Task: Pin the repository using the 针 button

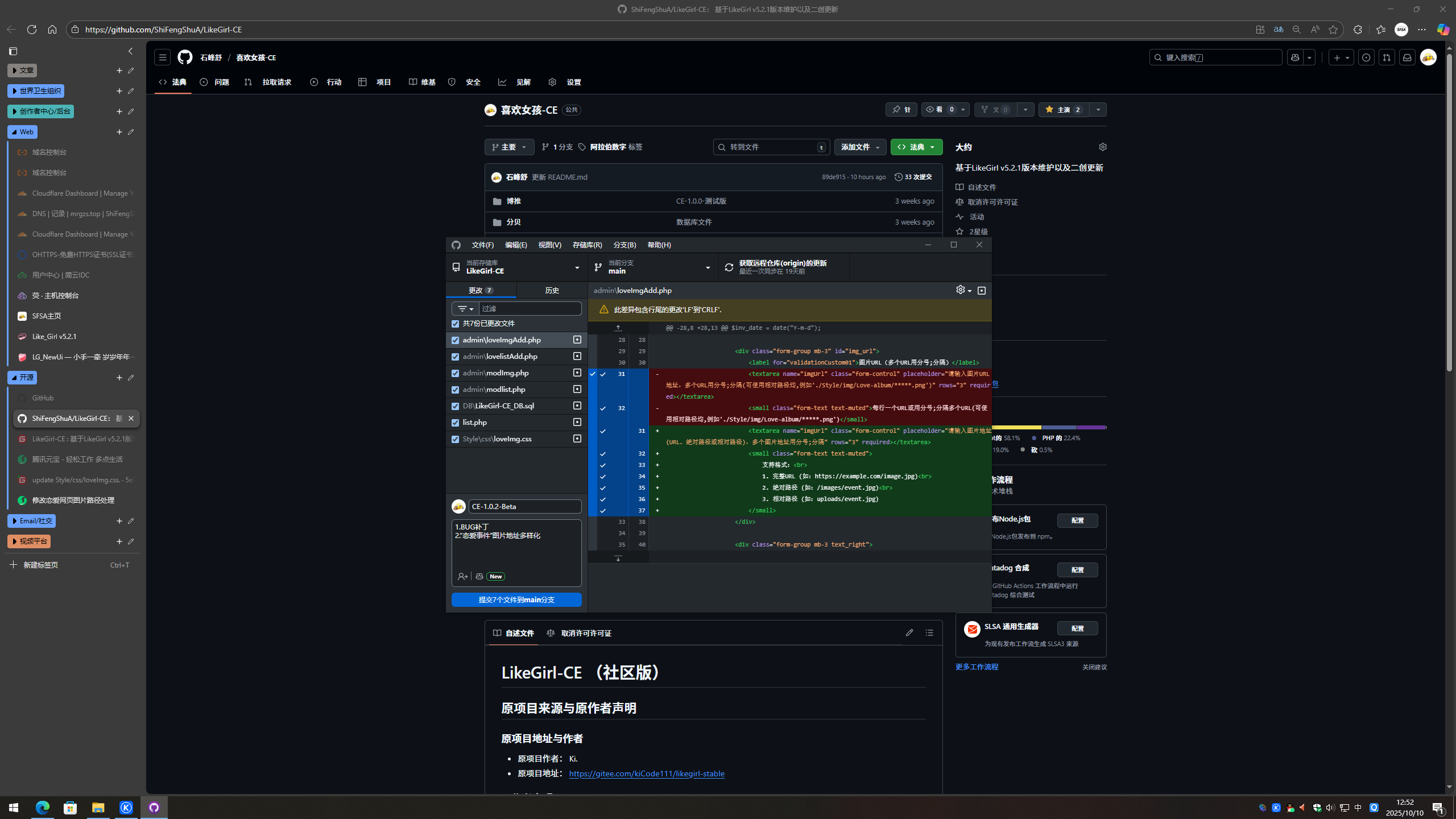Action: pos(901,109)
